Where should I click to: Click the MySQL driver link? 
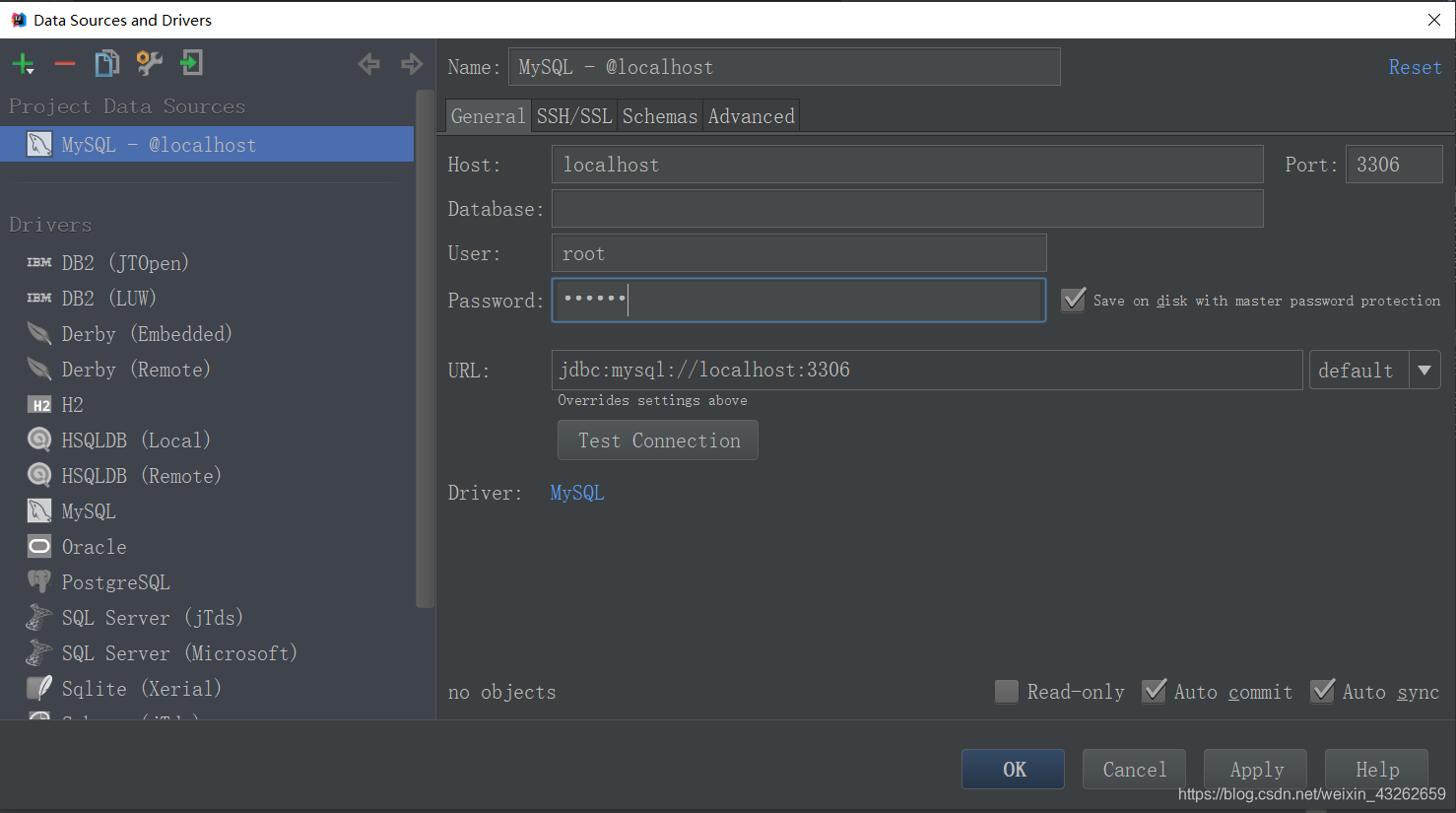(577, 493)
